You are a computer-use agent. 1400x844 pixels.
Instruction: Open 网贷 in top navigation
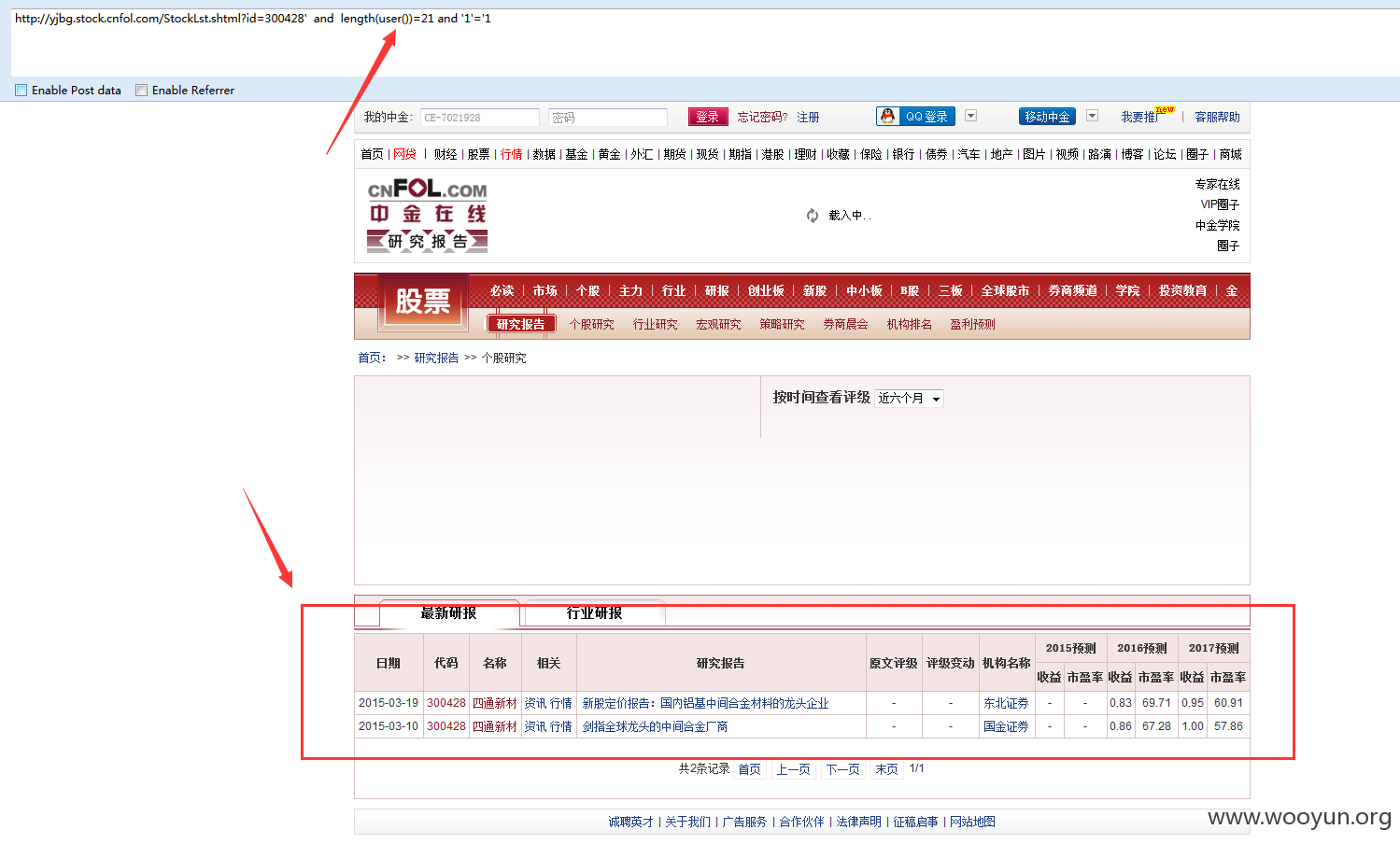405,154
